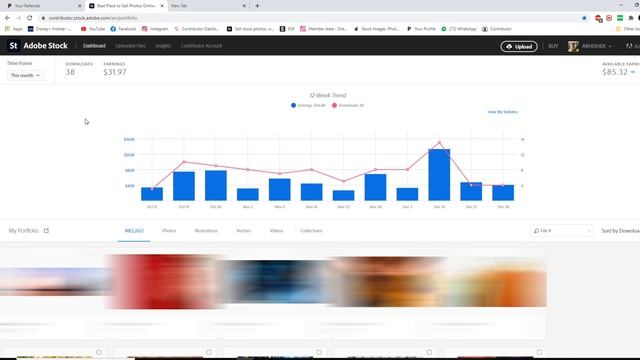Go back with the browser back arrow
Viewport: 640px width, 360px height.
pyautogui.click(x=7, y=18)
